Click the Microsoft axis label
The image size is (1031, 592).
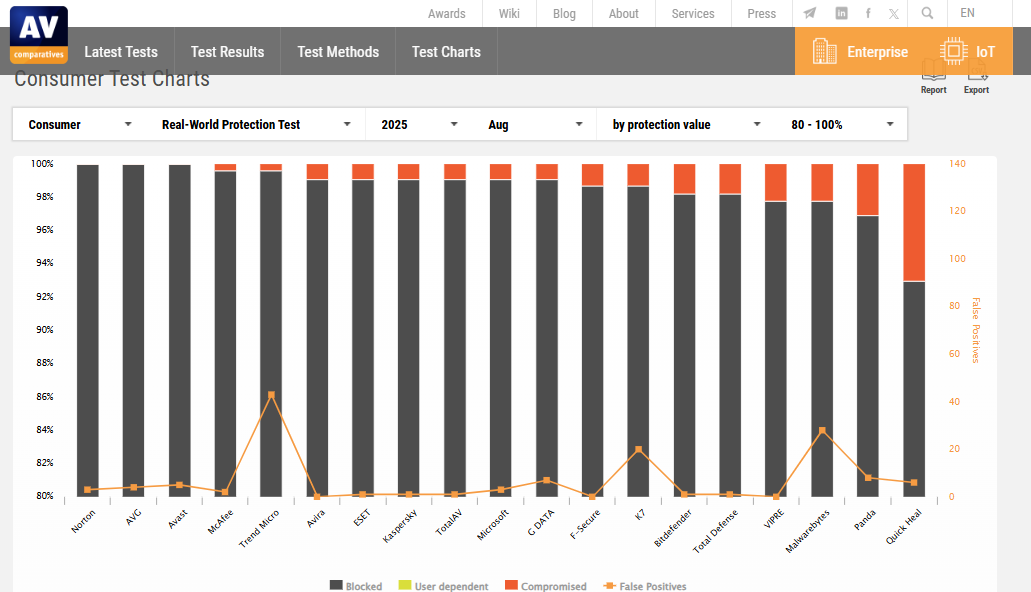tap(493, 524)
